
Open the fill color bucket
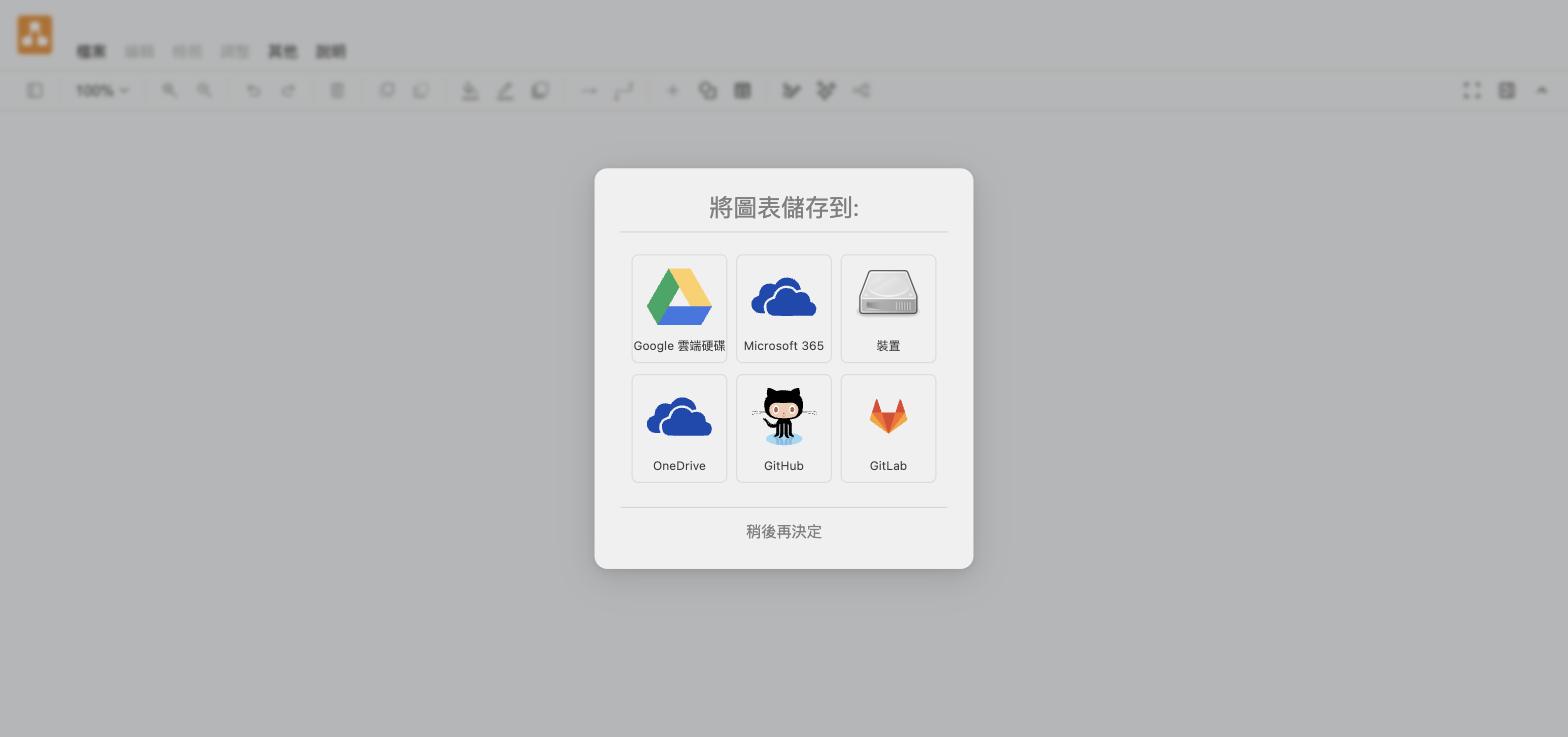coord(470,91)
